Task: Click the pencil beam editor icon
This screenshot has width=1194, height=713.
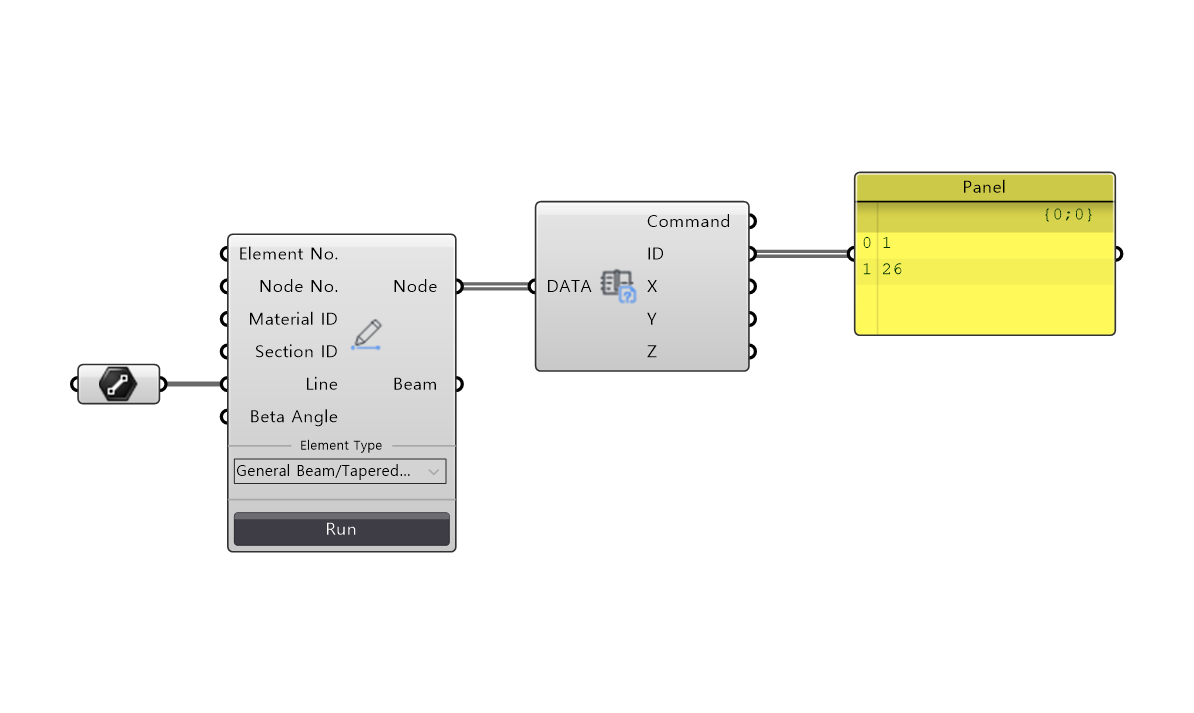Action: 366,335
